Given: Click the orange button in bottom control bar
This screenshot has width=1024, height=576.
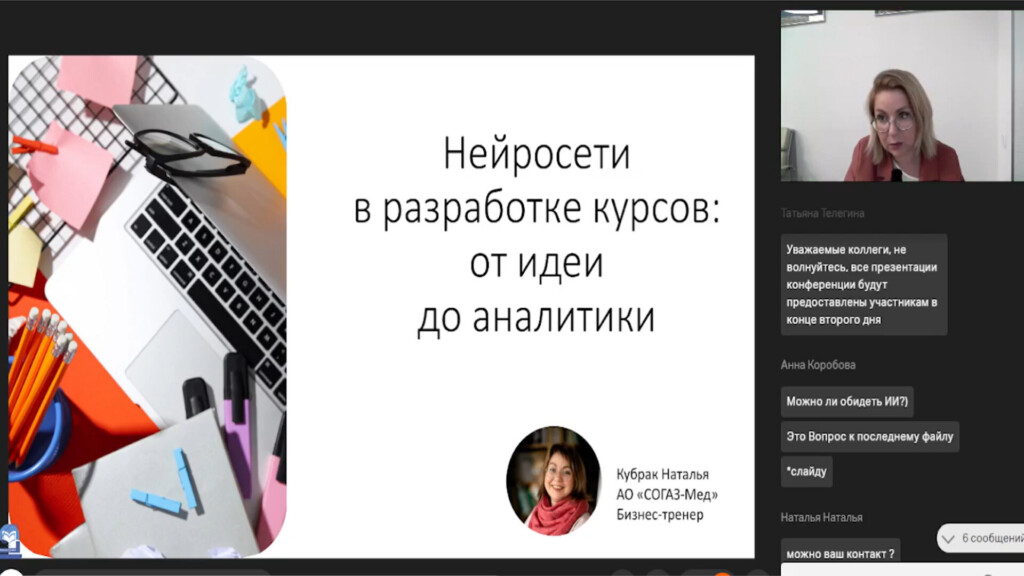Looking at the screenshot, I should tap(722, 573).
